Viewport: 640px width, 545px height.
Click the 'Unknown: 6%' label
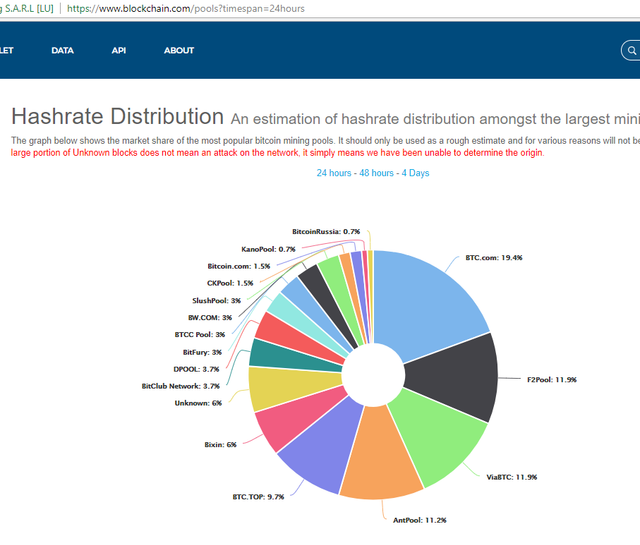tap(198, 403)
